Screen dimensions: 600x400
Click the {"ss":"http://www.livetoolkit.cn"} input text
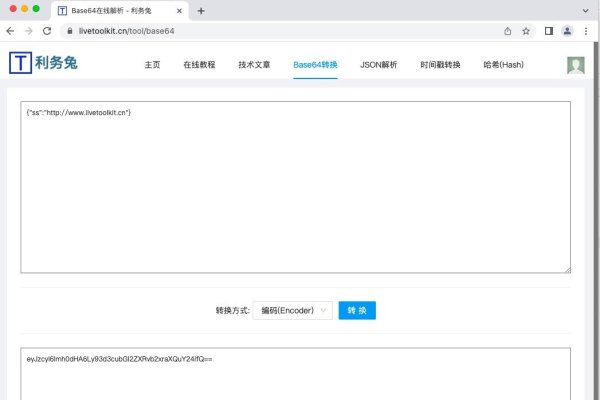coord(79,113)
